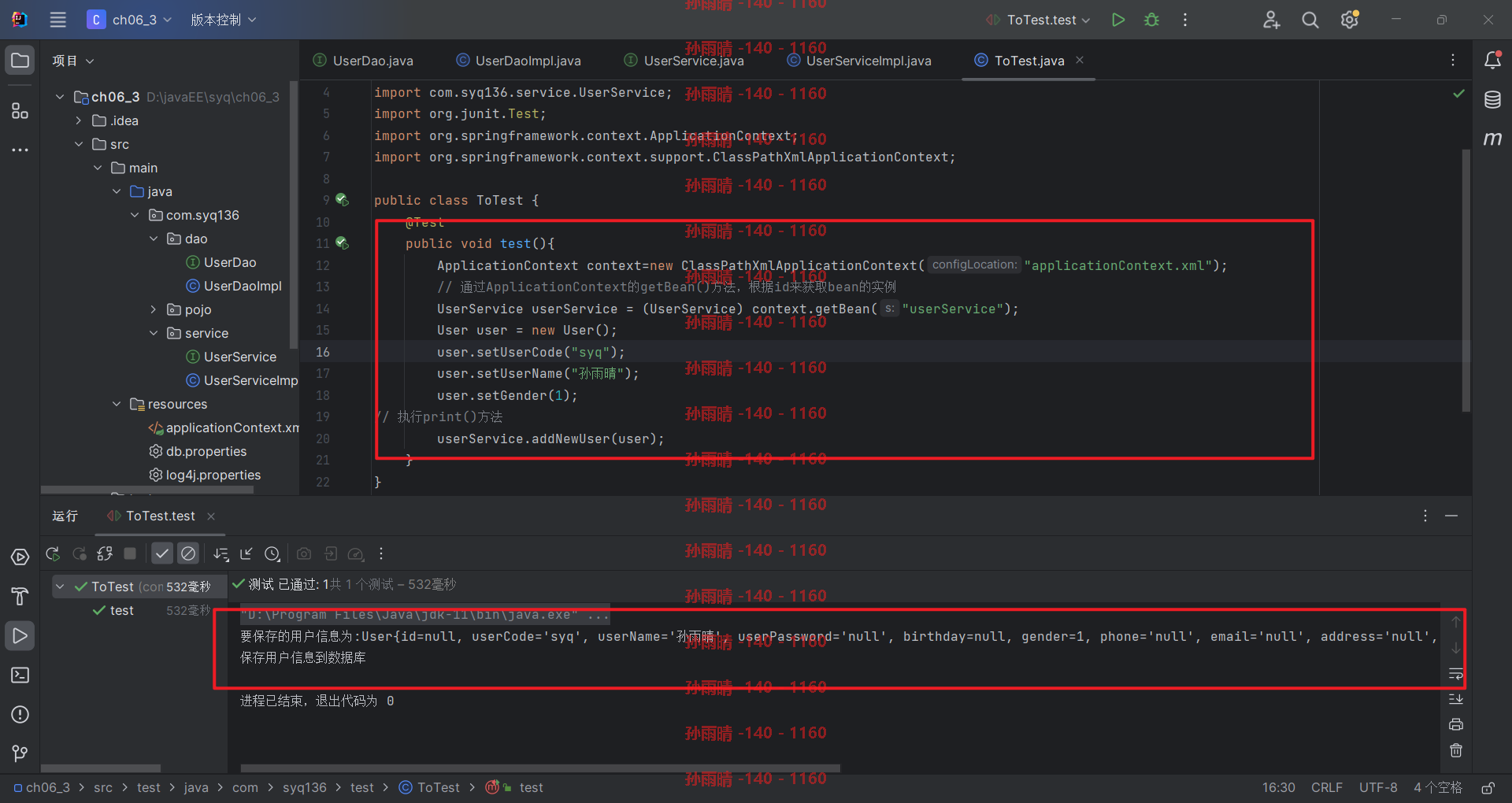Screen dimensions: 1512x803
Task: Open the main hamburger menu
Action: (57, 20)
